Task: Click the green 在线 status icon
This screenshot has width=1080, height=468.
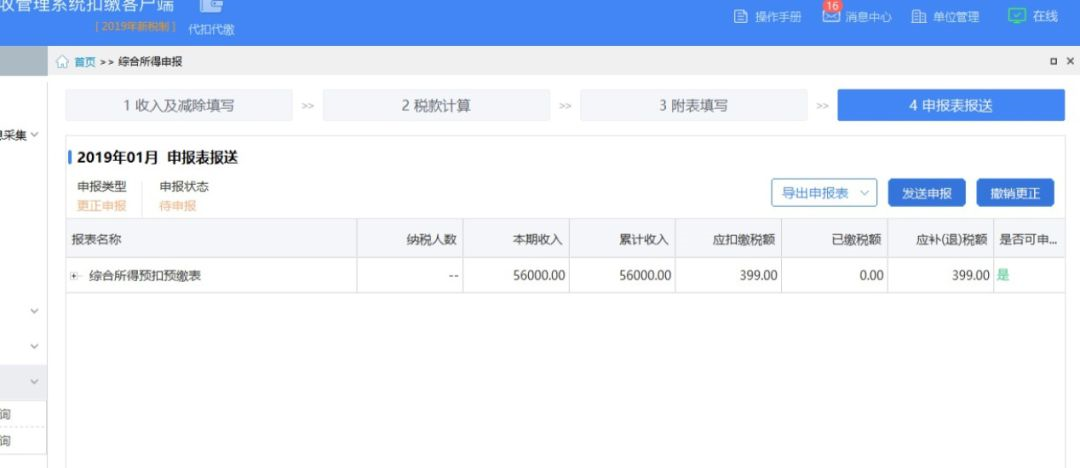Action: pos(1017,16)
